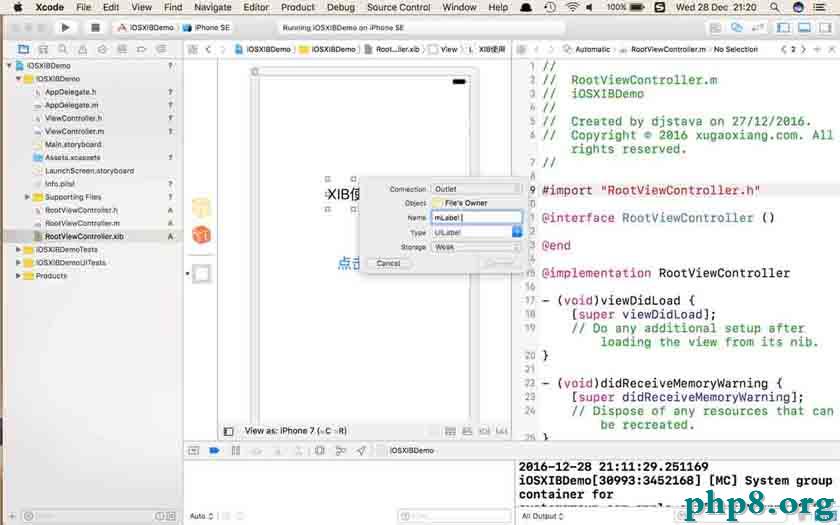The width and height of the screenshot is (840, 525).
Task: Click the Name text field containing mLabel
Action: coord(476,217)
